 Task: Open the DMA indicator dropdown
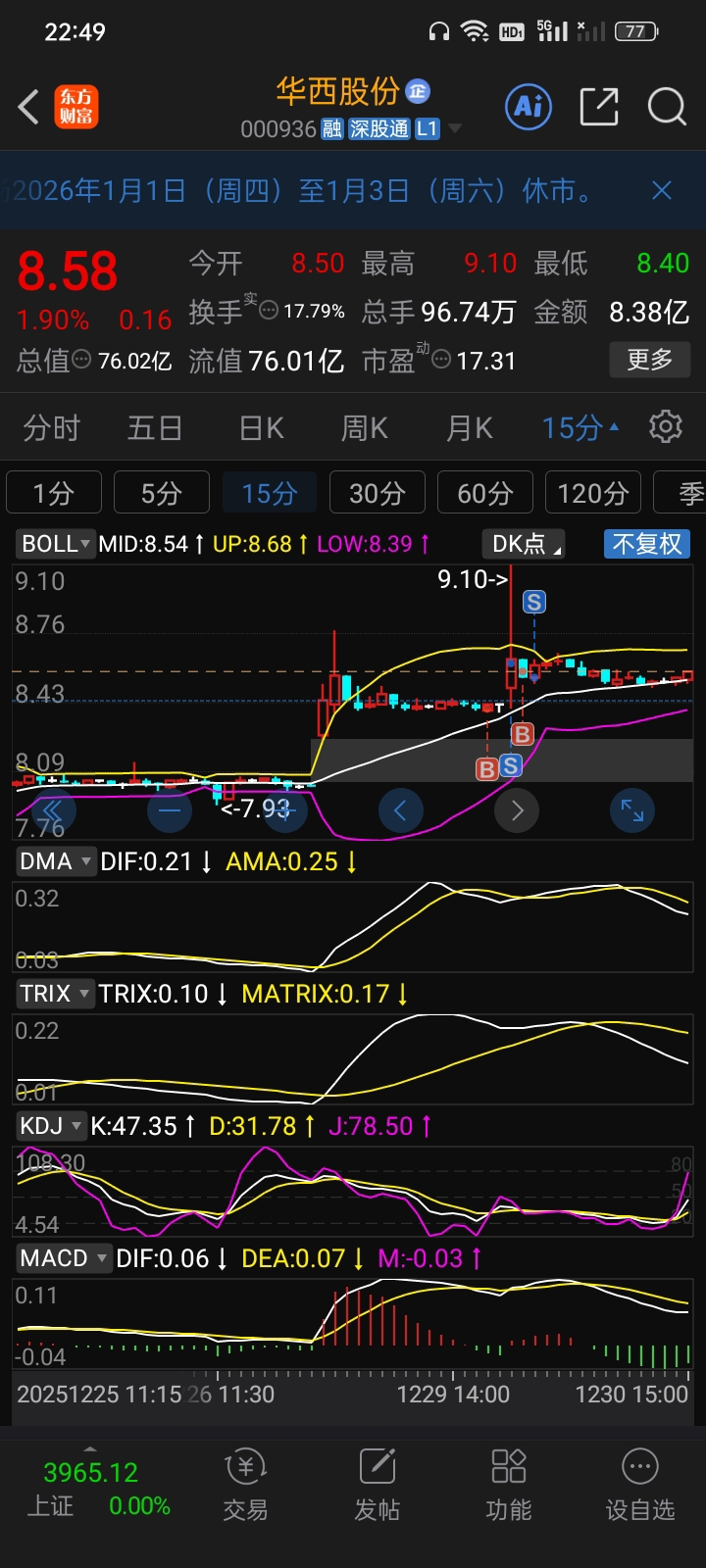(55, 861)
